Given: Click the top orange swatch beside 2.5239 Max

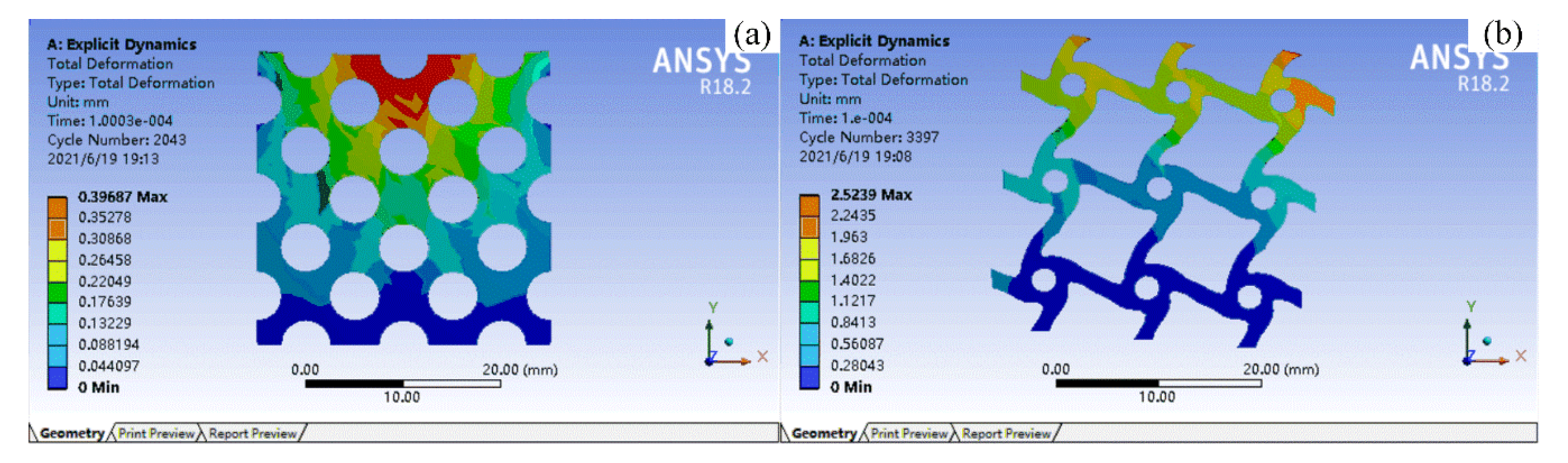Looking at the screenshot, I should (x=809, y=205).
